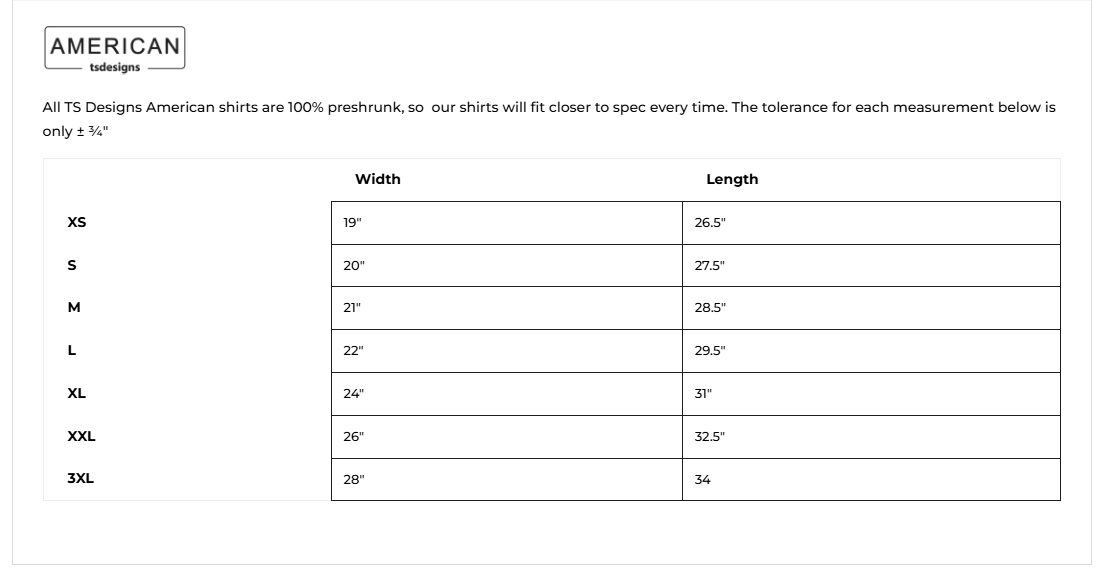
Task: Select the XXL size row label
Action: (81, 436)
